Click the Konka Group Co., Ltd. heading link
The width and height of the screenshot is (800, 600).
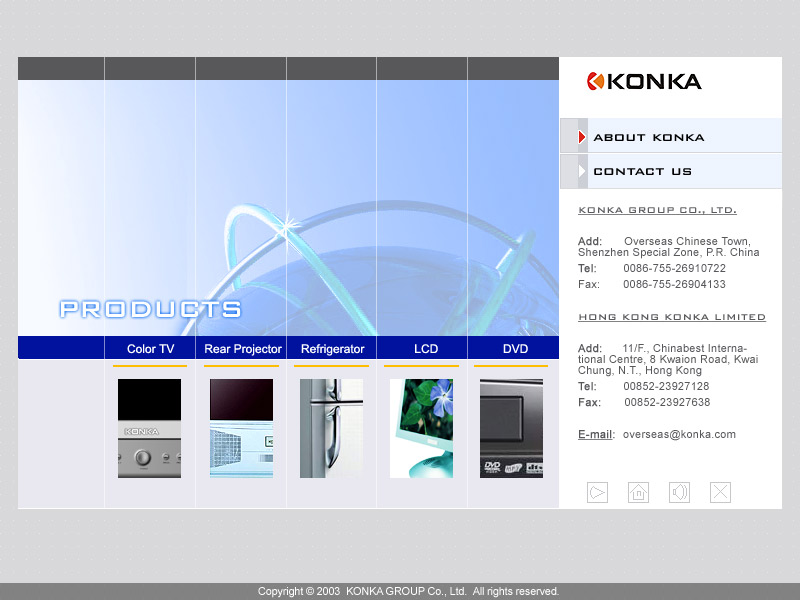tap(657, 210)
